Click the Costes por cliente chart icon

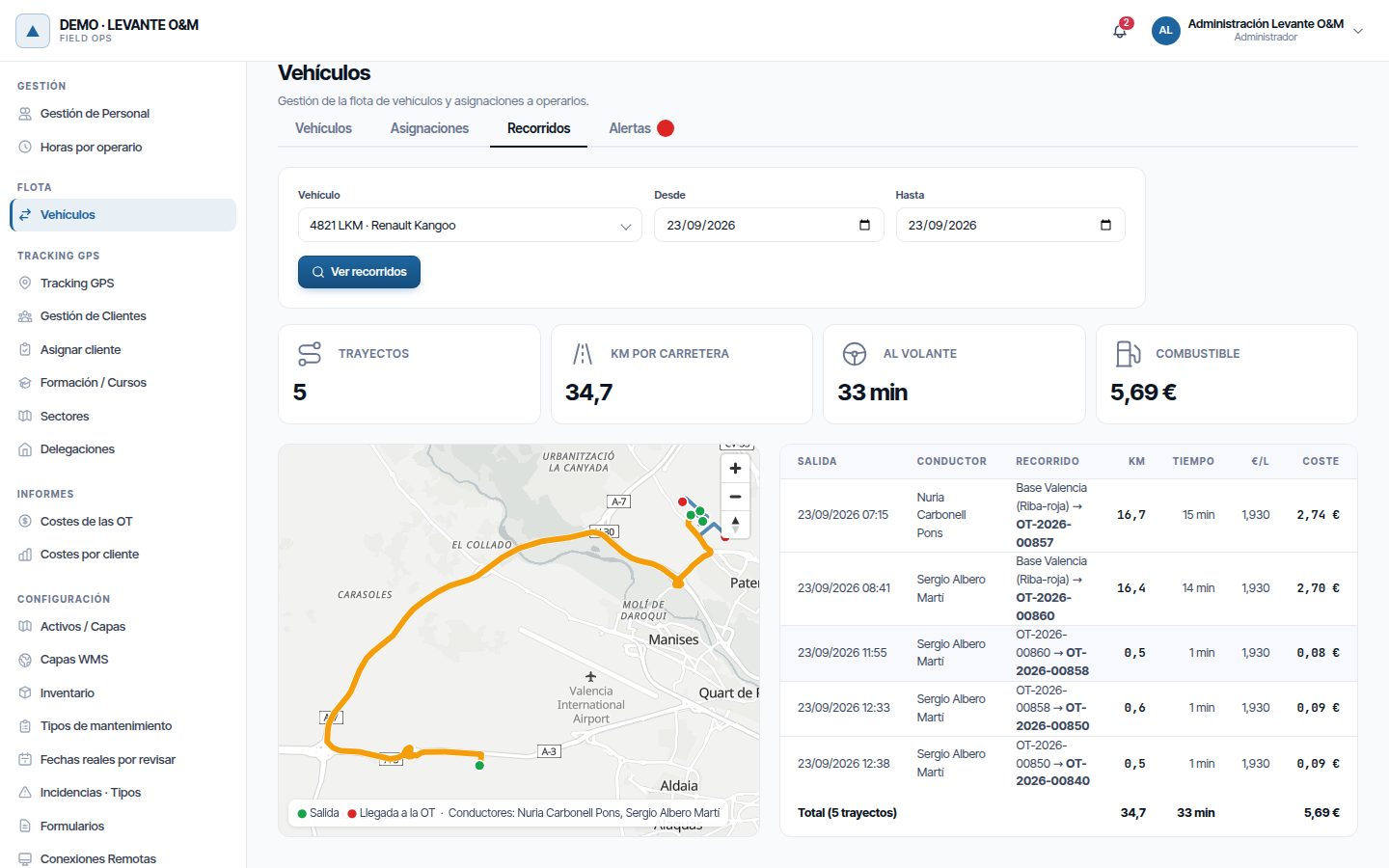pos(25,555)
